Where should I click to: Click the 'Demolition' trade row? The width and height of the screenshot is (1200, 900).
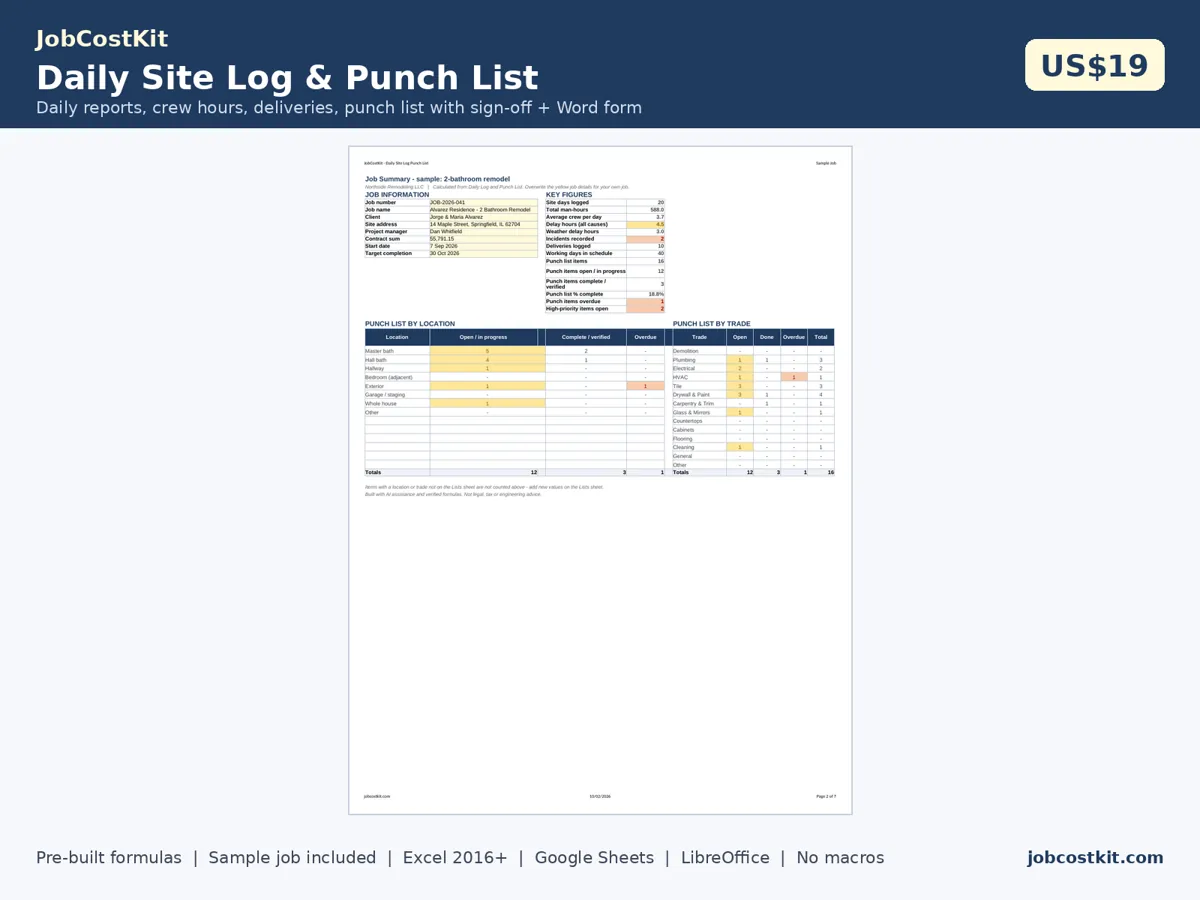[x=753, y=351]
